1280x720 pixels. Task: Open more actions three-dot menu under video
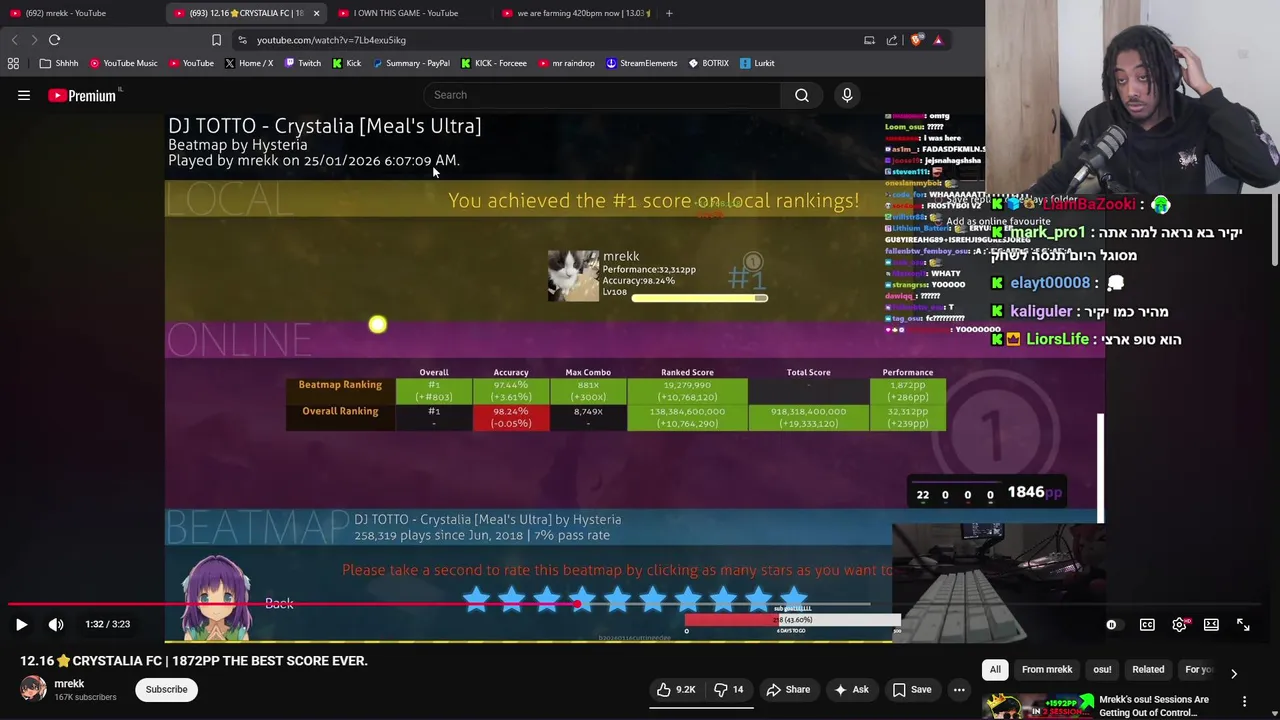pos(959,689)
